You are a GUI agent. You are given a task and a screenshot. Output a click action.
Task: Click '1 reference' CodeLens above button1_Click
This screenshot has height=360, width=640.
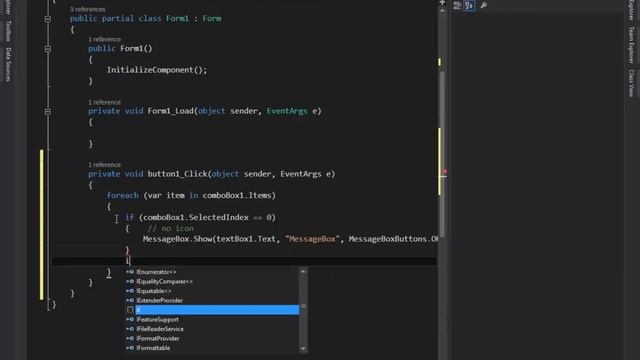click(x=104, y=164)
